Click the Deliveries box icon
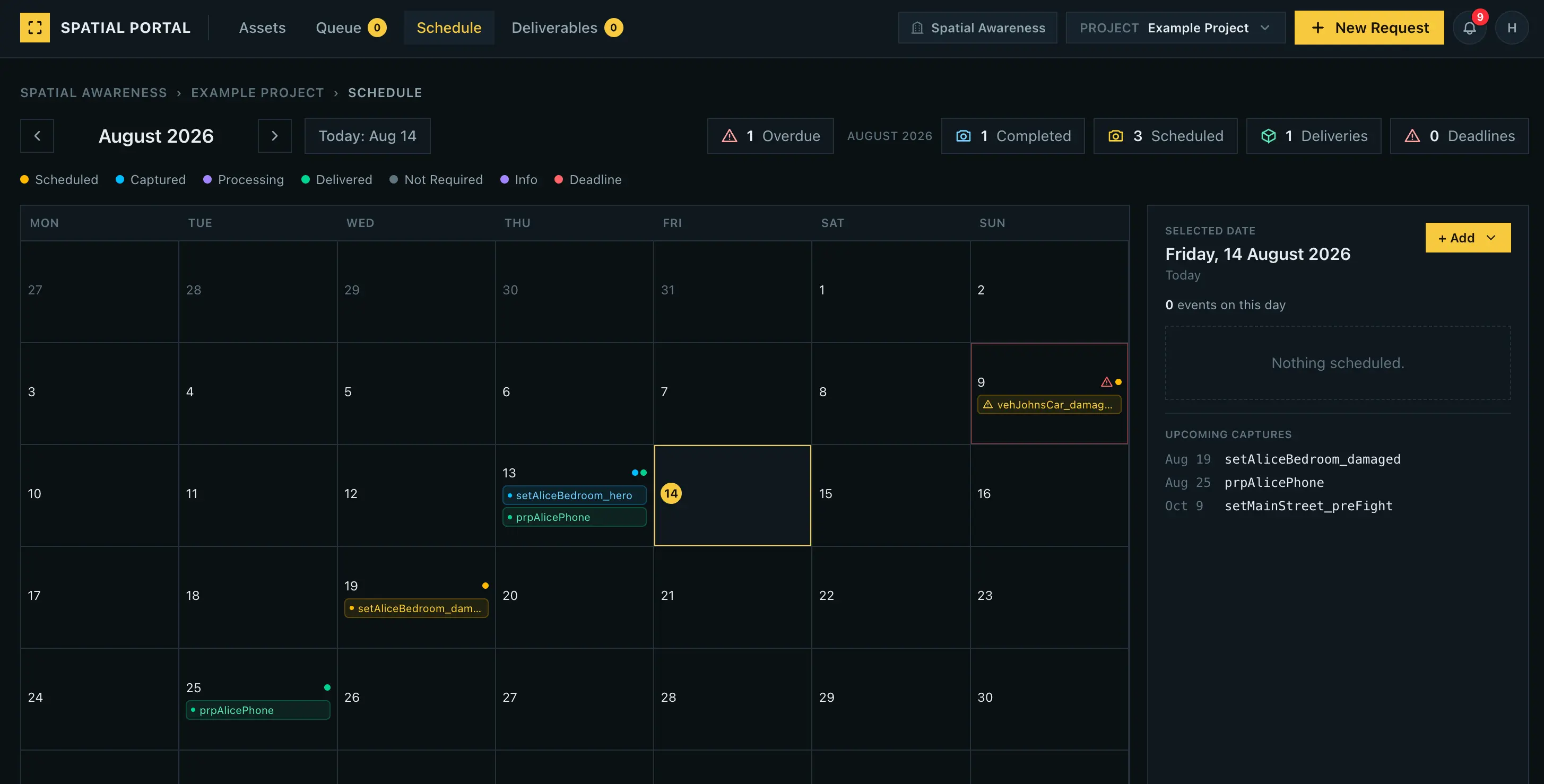The image size is (1544, 784). [1268, 136]
